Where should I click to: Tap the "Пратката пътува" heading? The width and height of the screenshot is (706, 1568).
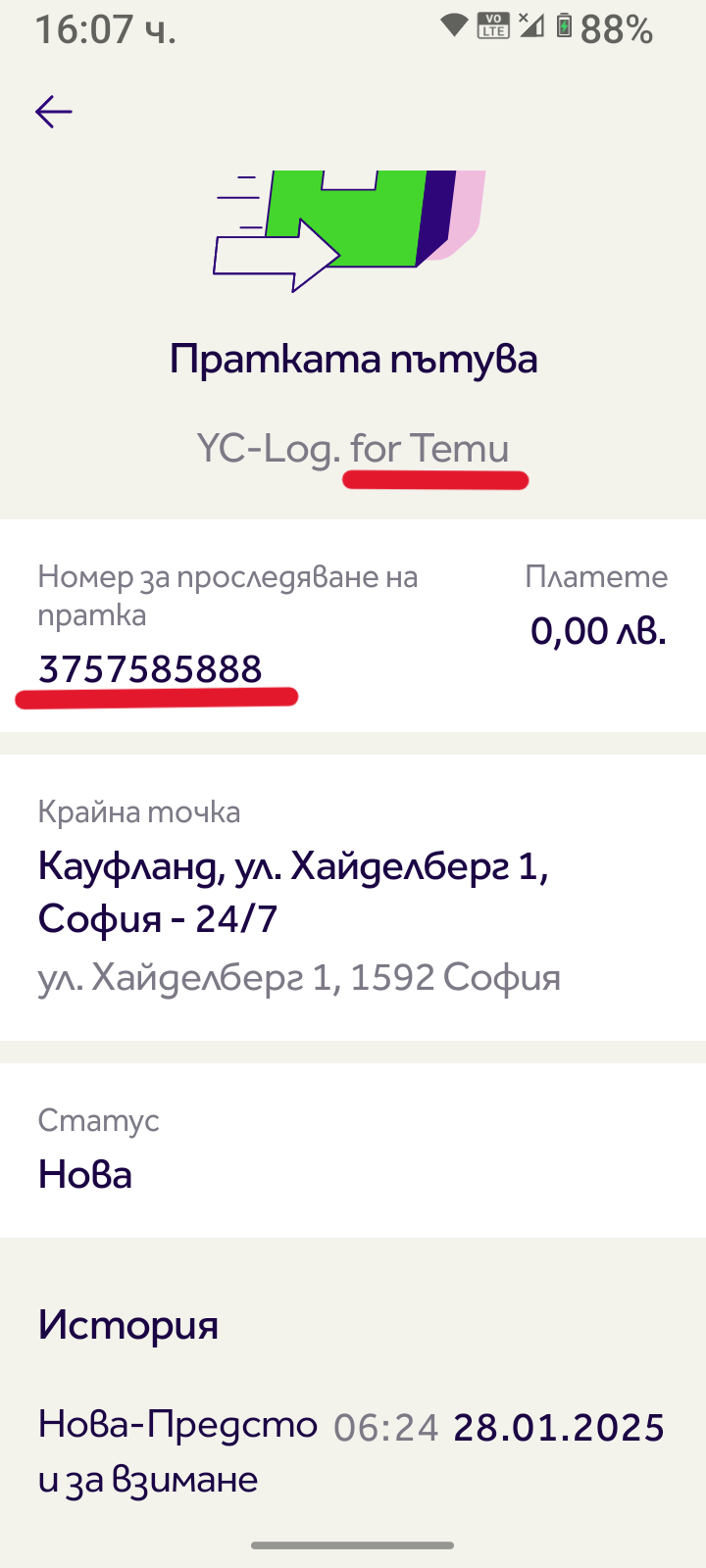click(x=353, y=359)
